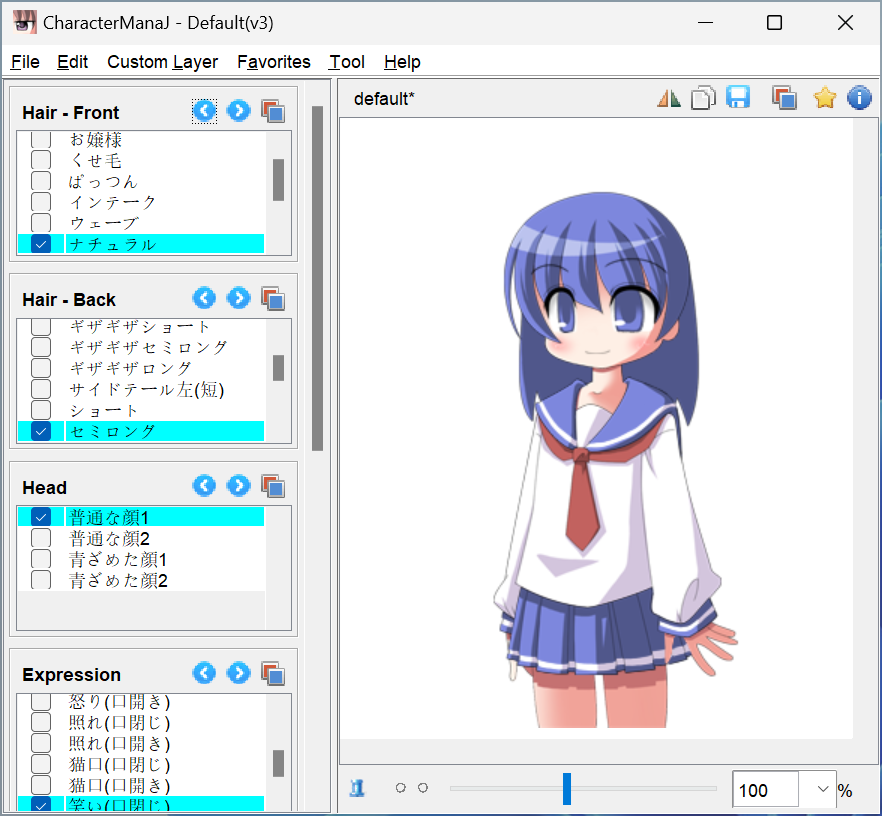The image size is (882, 816).
Task: Check the 青ざめた顔2 head checkbox
Action: (x=40, y=580)
